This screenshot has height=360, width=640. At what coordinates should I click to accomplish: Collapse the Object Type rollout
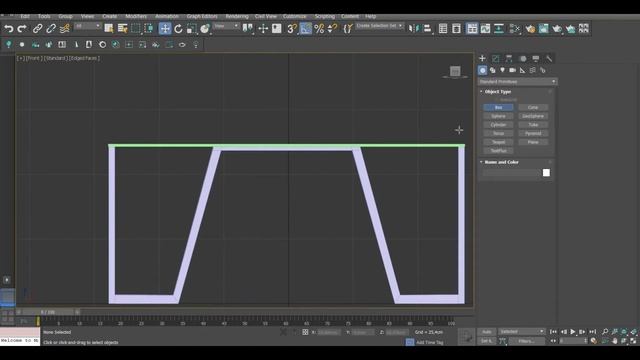pyautogui.click(x=498, y=92)
